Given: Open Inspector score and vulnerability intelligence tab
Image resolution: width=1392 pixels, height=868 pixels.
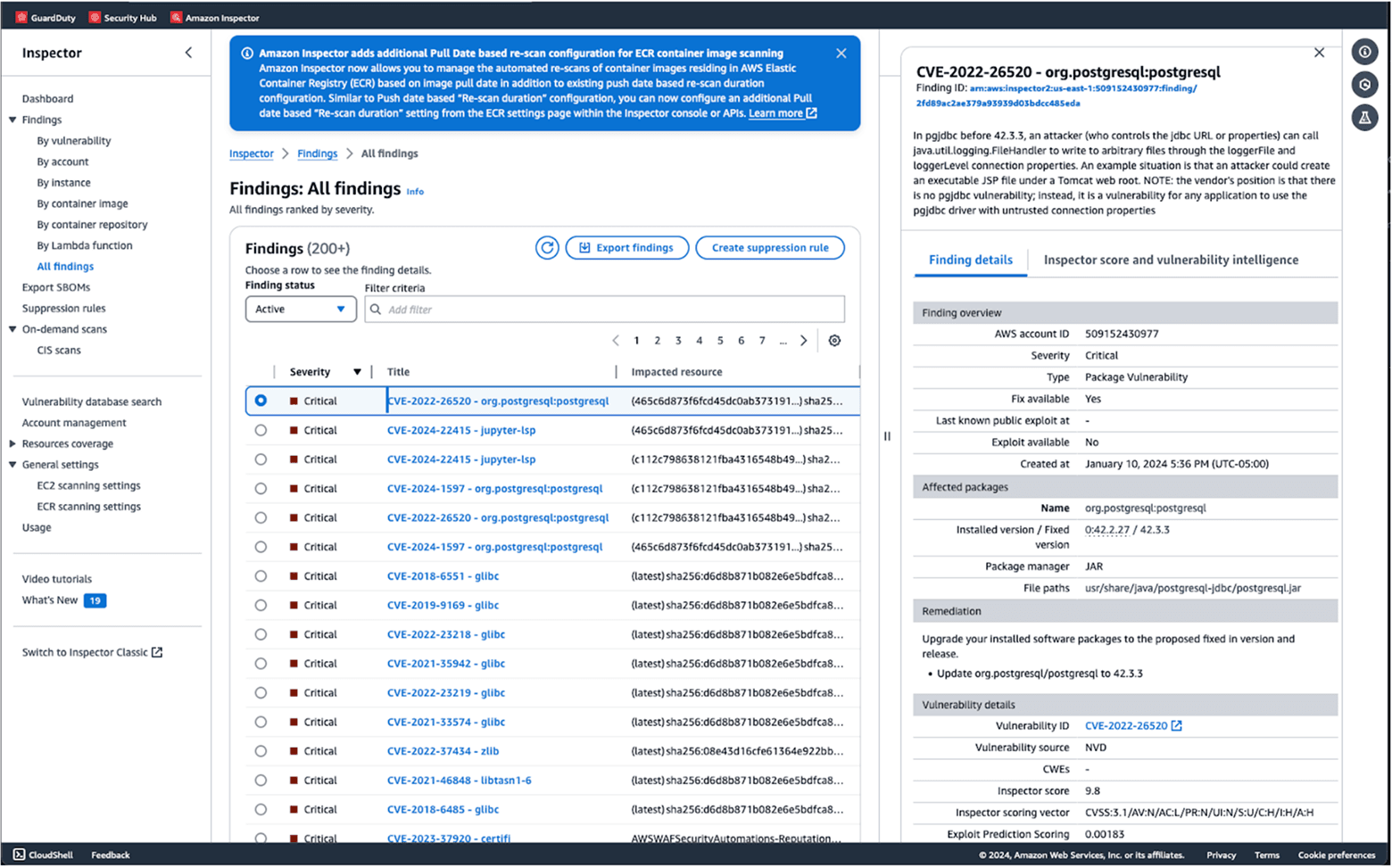Looking at the screenshot, I should coord(1171,260).
